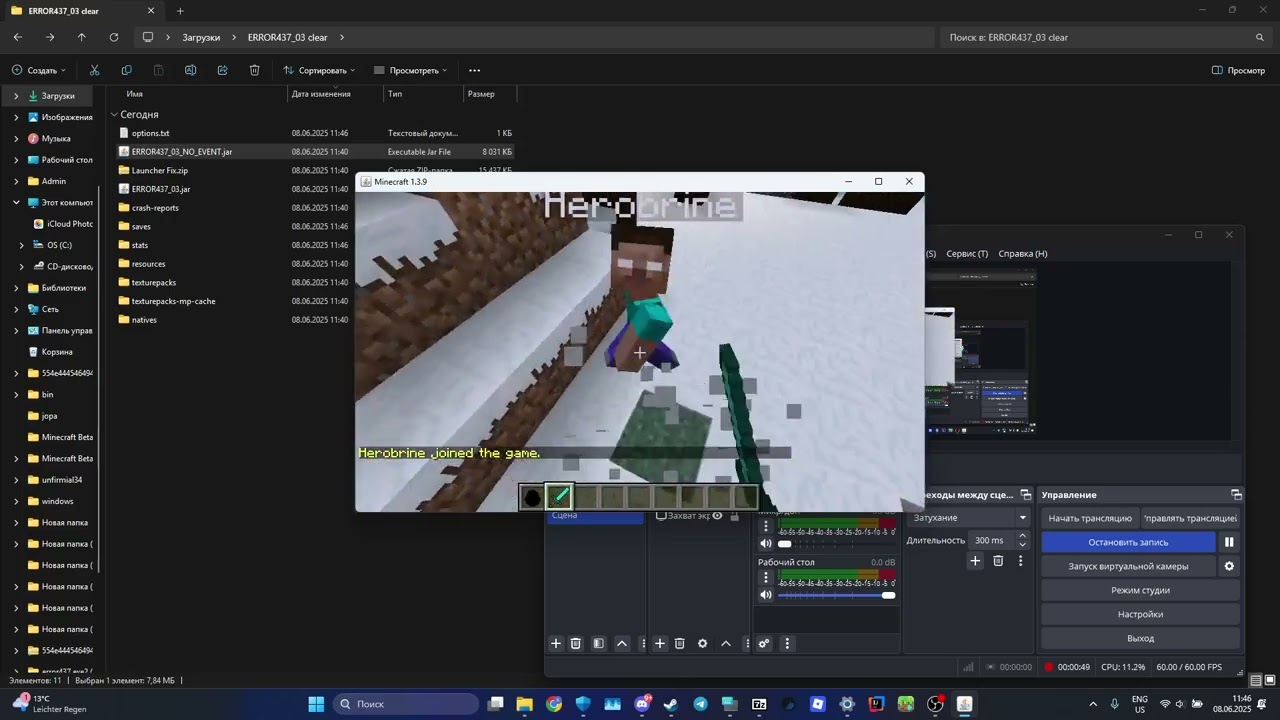The height and width of the screenshot is (720, 1280).
Task: Open Рабочий стол audio track options menu
Action: [766, 577]
